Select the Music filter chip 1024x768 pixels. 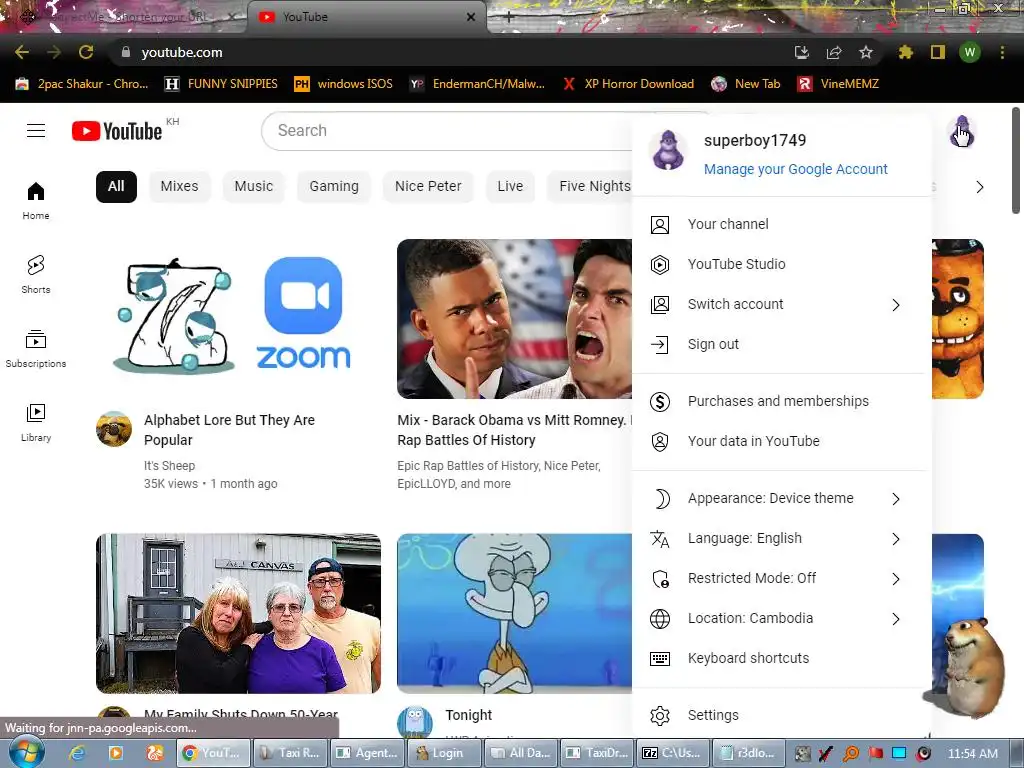point(253,187)
